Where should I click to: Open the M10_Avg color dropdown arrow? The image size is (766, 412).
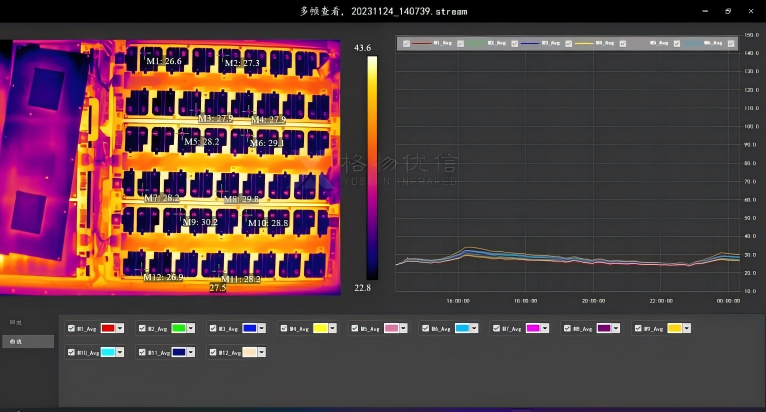click(120, 352)
